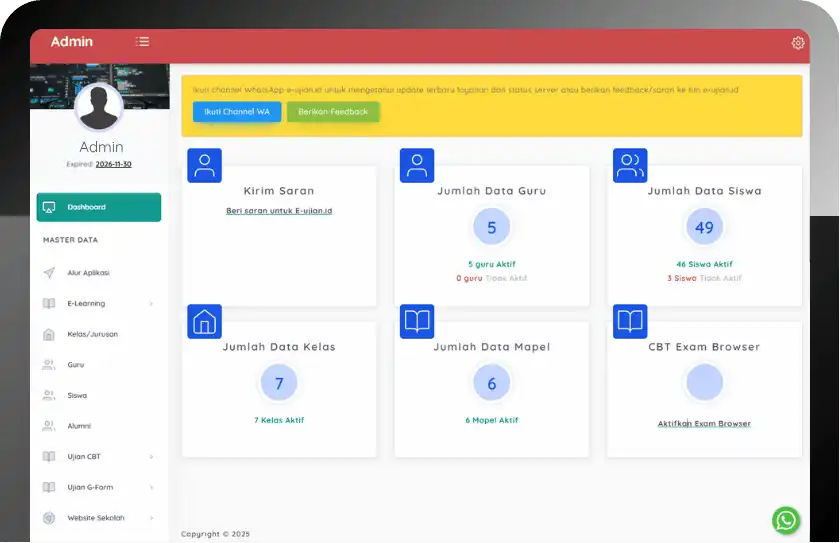Viewport: 840px width, 543px height.
Task: Click the Admin profile avatar picture
Action: (99, 108)
